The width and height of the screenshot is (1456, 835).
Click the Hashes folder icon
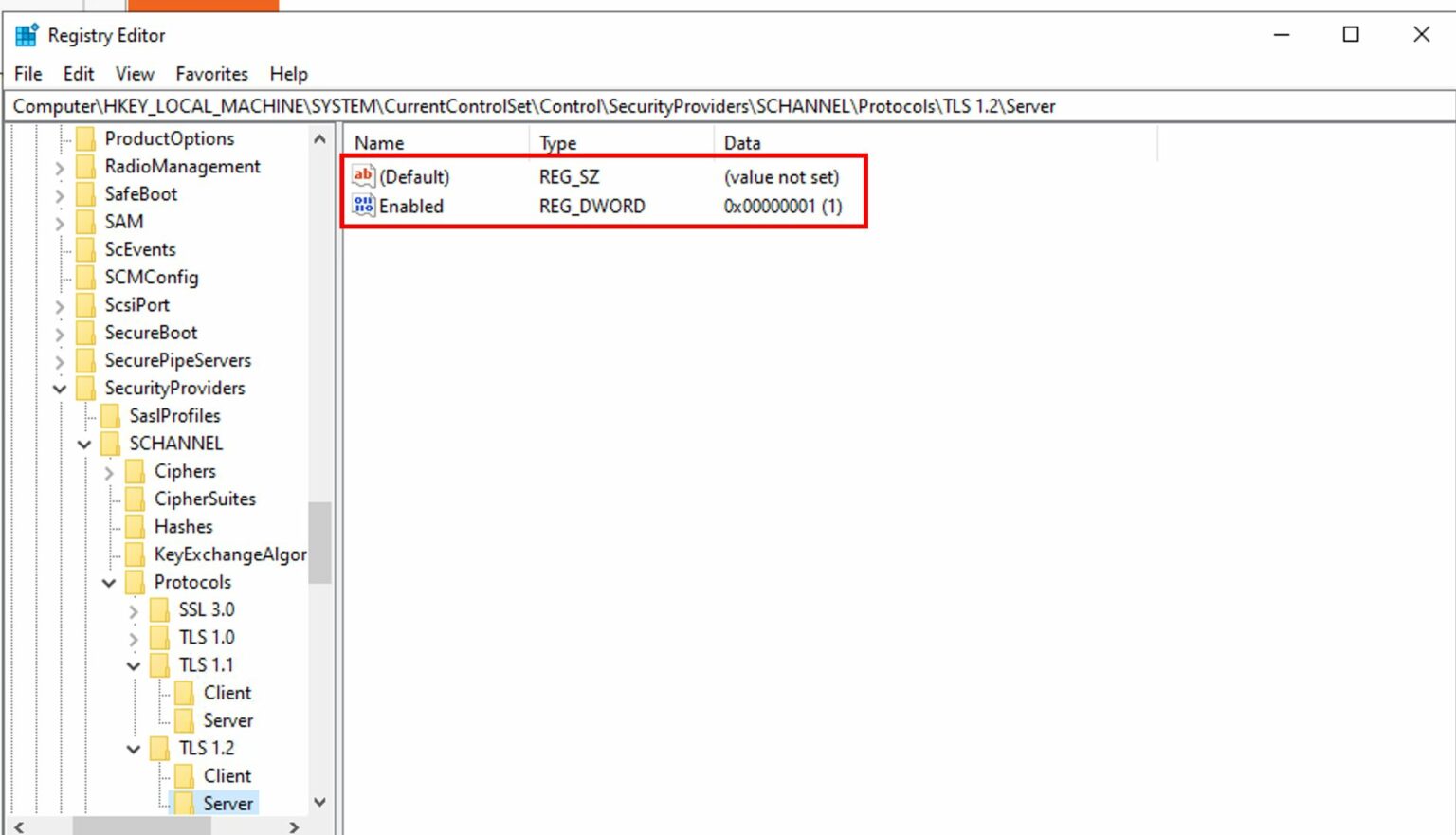point(136,526)
